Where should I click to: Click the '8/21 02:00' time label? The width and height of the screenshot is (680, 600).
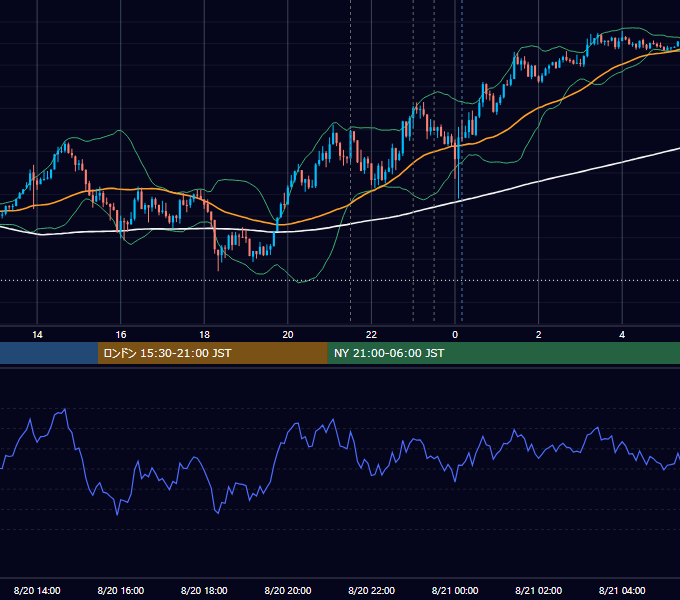(x=539, y=590)
